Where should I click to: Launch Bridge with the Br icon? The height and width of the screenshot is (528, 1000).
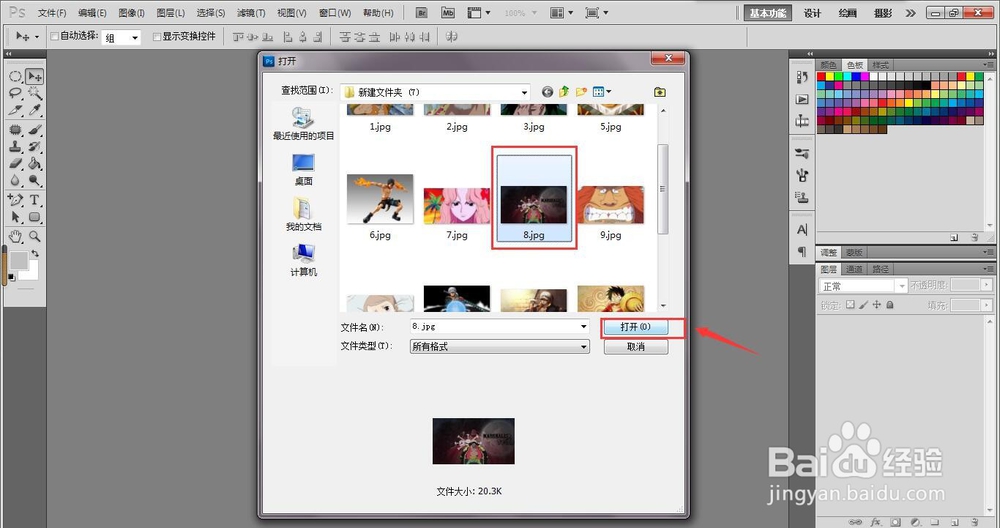point(422,13)
